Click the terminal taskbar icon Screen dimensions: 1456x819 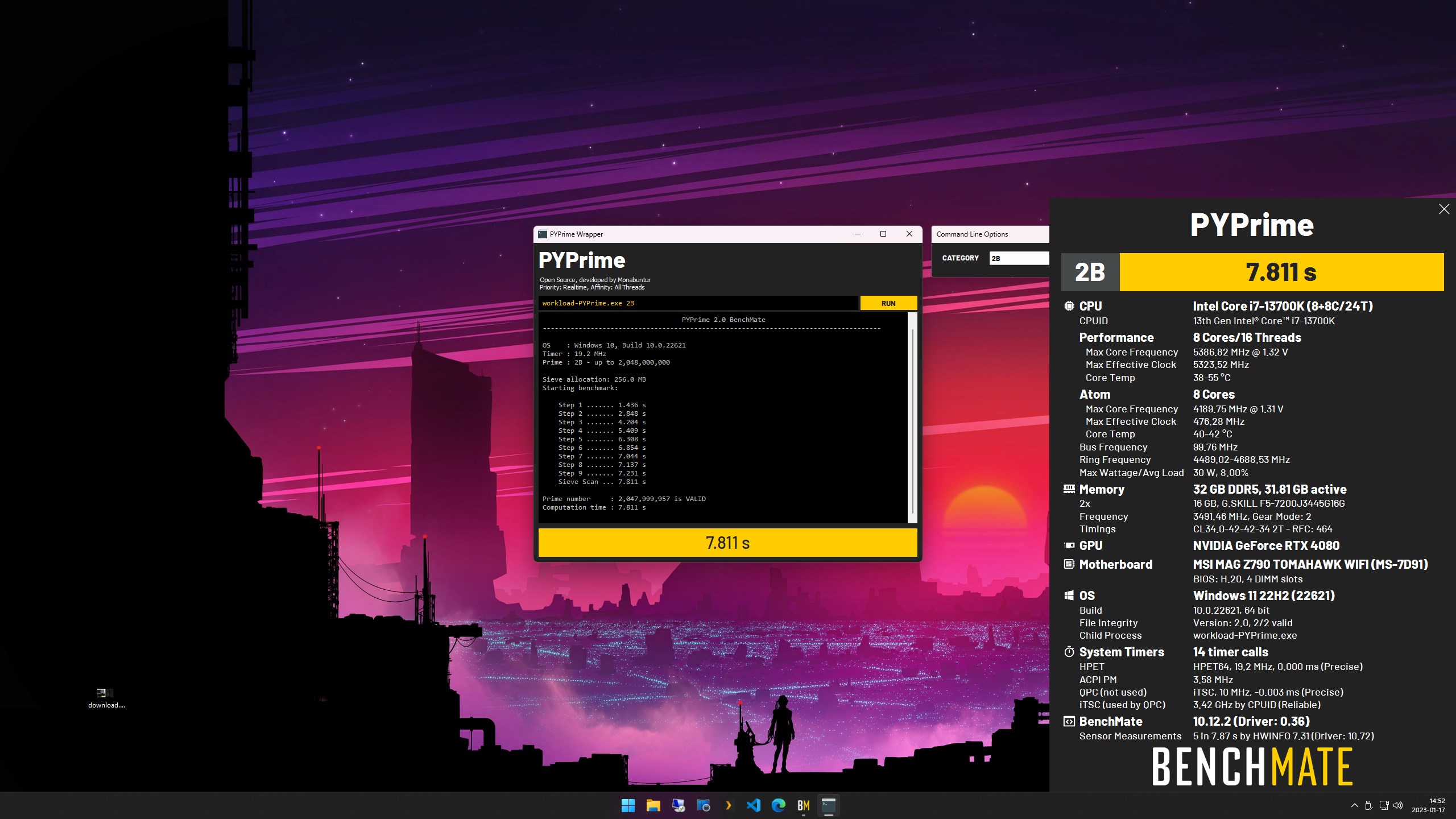[828, 805]
